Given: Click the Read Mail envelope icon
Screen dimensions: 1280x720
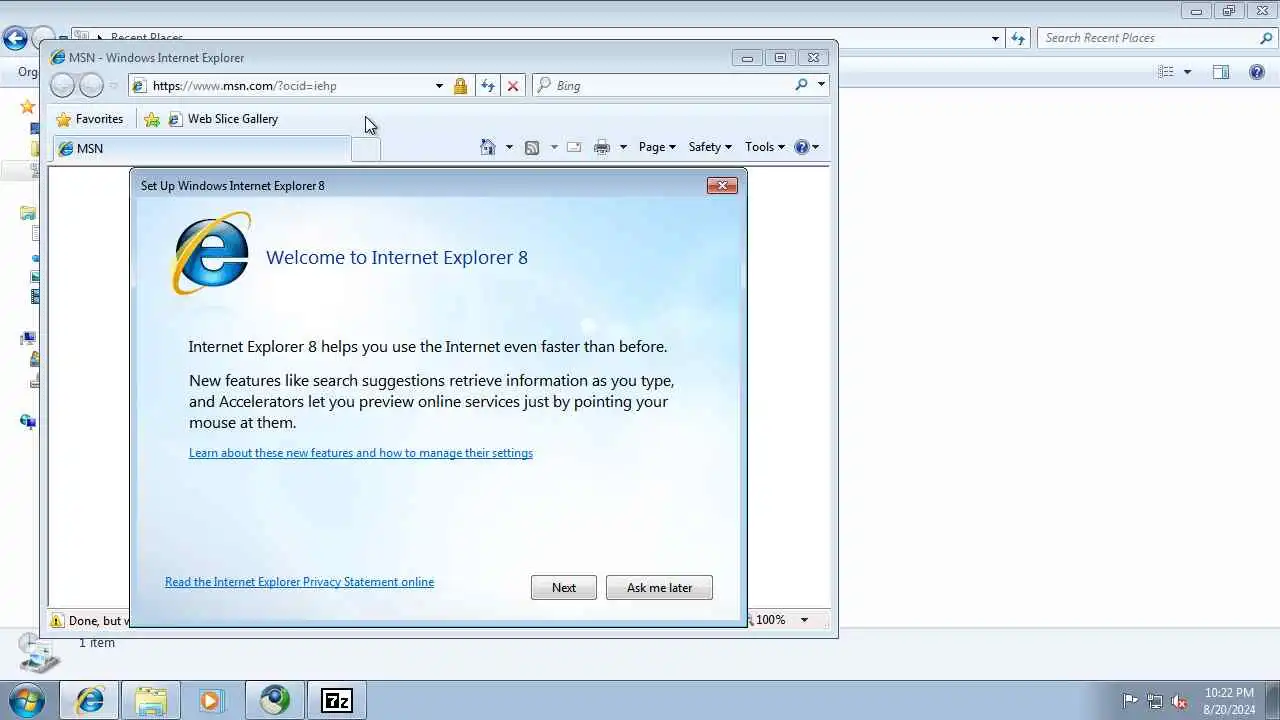Looking at the screenshot, I should [574, 147].
